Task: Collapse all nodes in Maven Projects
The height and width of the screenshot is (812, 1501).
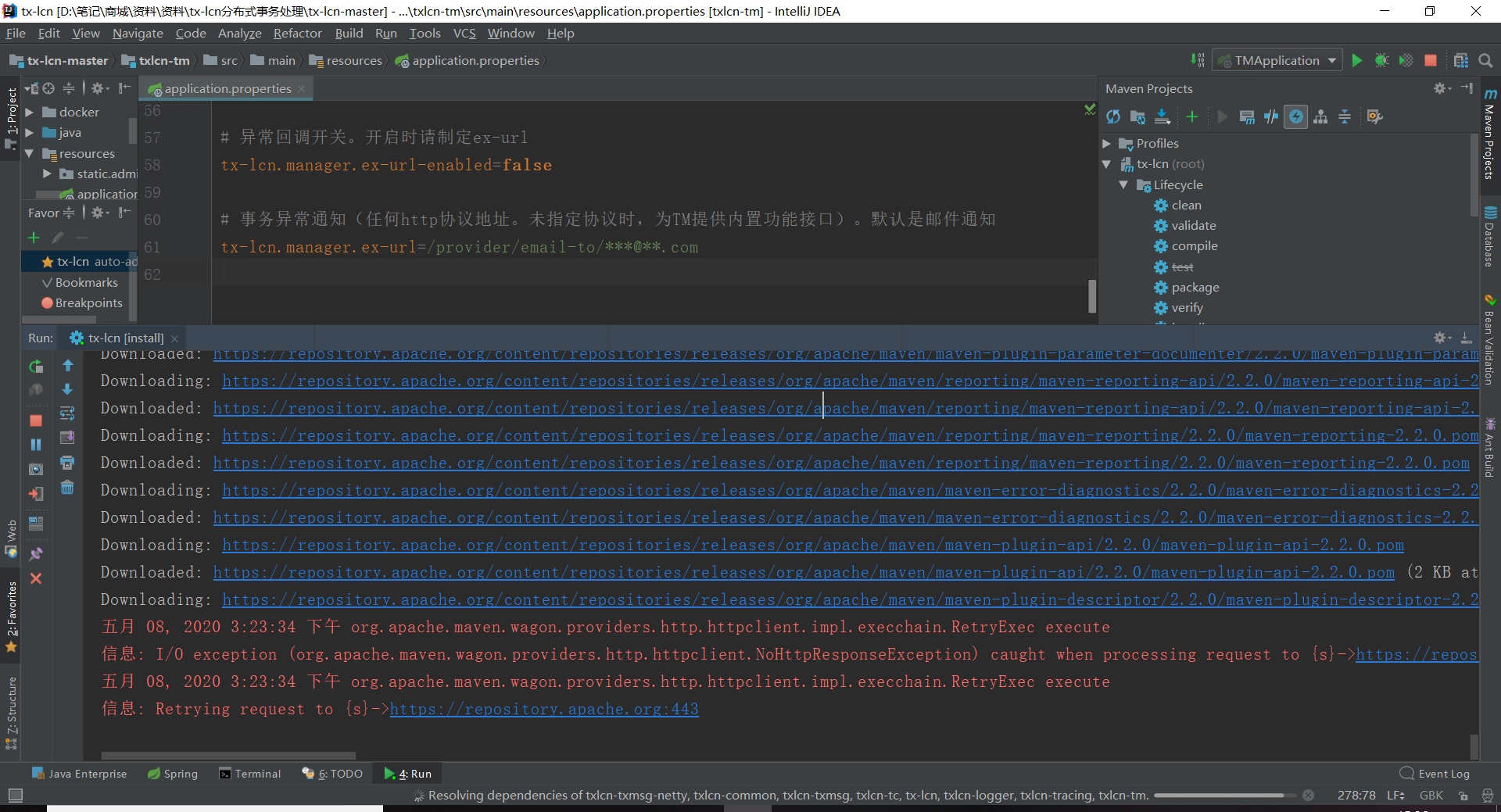Action: point(1345,117)
